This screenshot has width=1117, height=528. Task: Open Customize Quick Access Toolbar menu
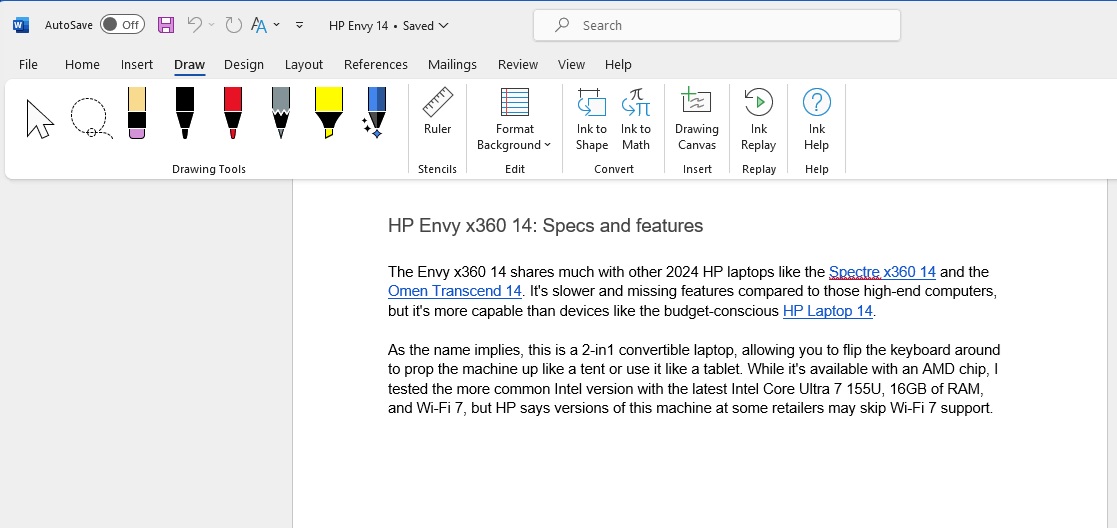(300, 25)
